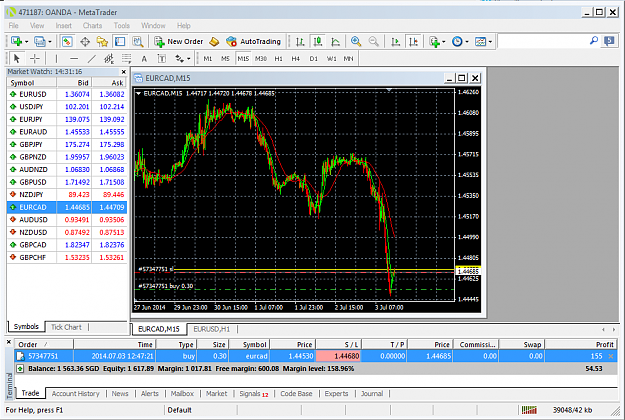The image size is (625, 420).
Task: Launch MetaEditor with the yellow book icon
Action: (214, 41)
